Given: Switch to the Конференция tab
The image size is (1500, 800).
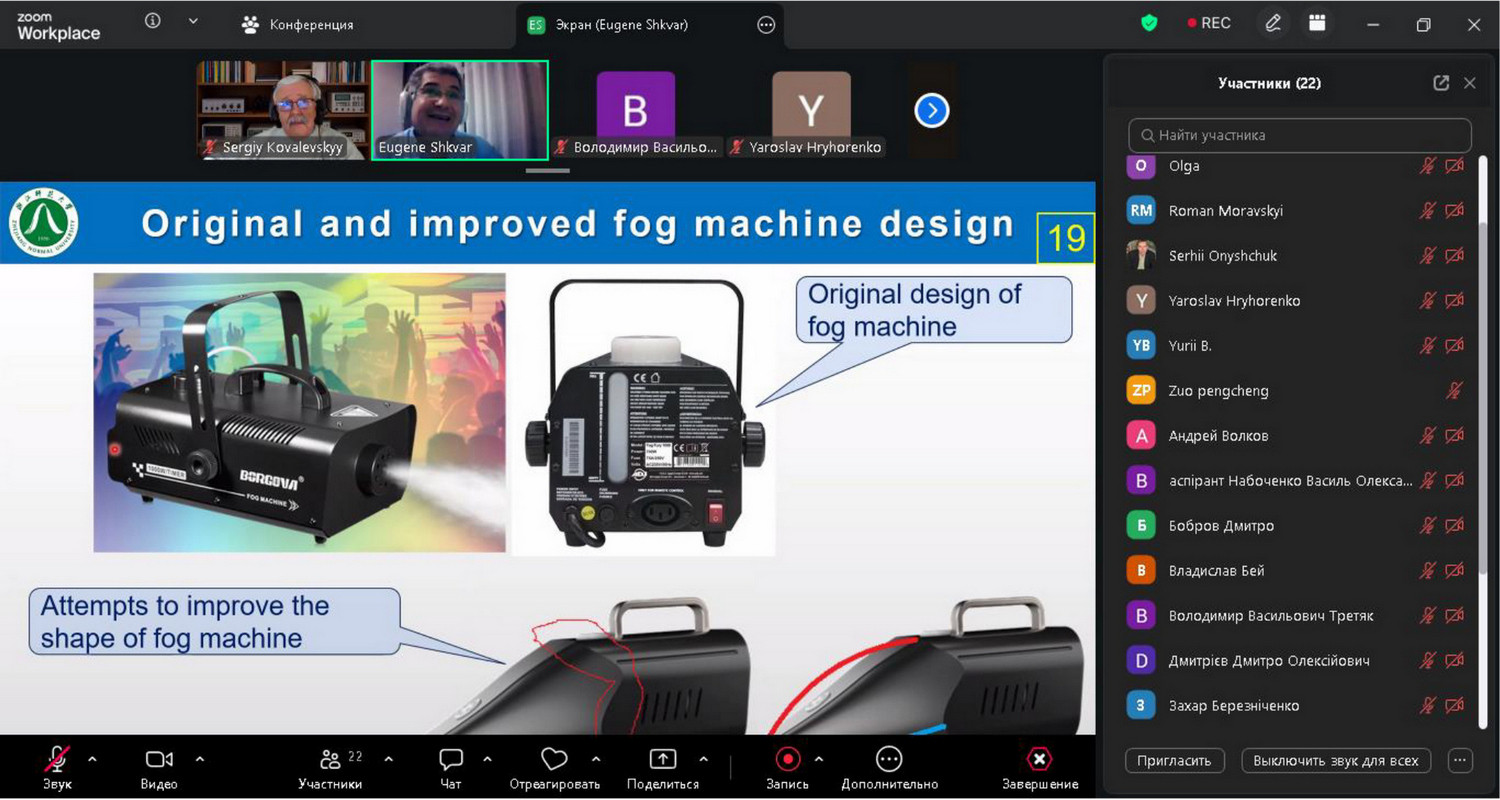Looking at the screenshot, I should pyautogui.click(x=299, y=25).
